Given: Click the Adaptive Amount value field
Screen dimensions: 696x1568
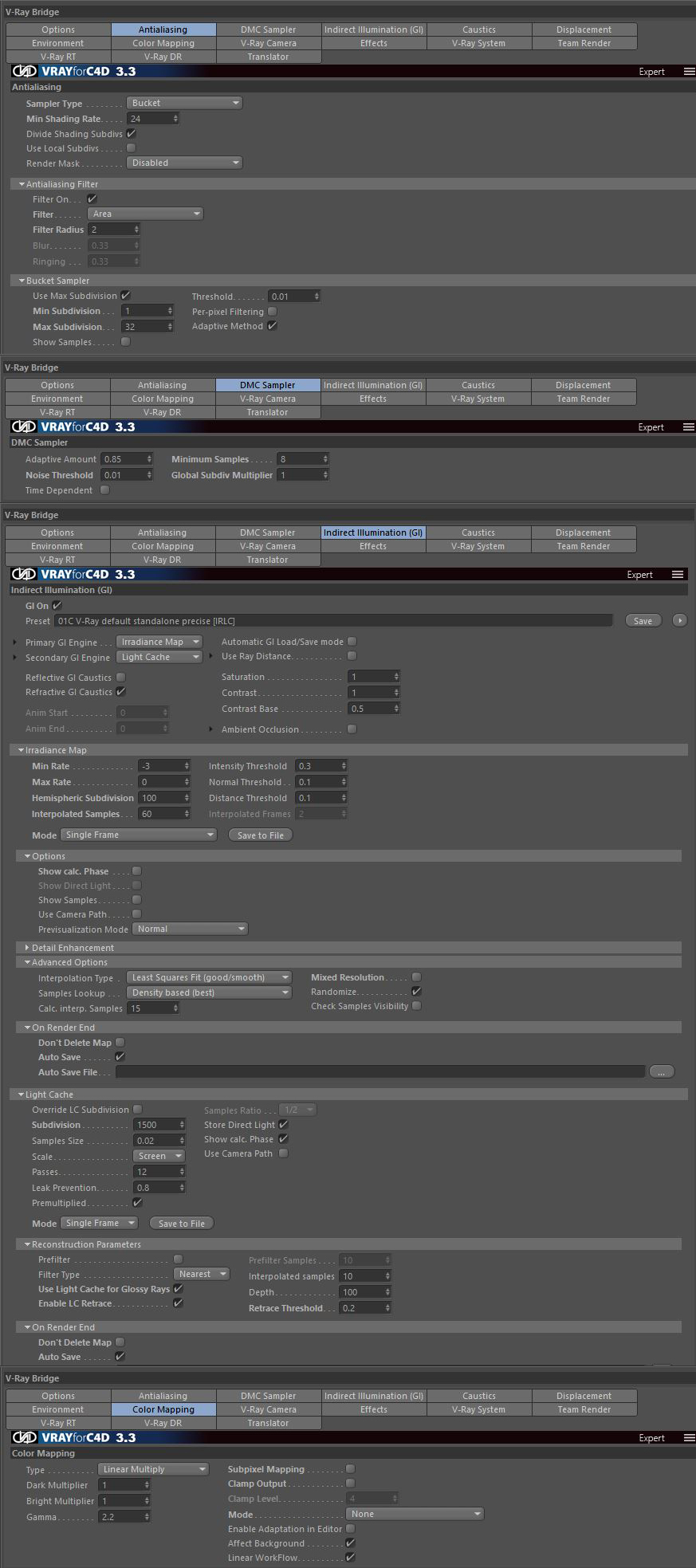Looking at the screenshot, I should 123,459.
